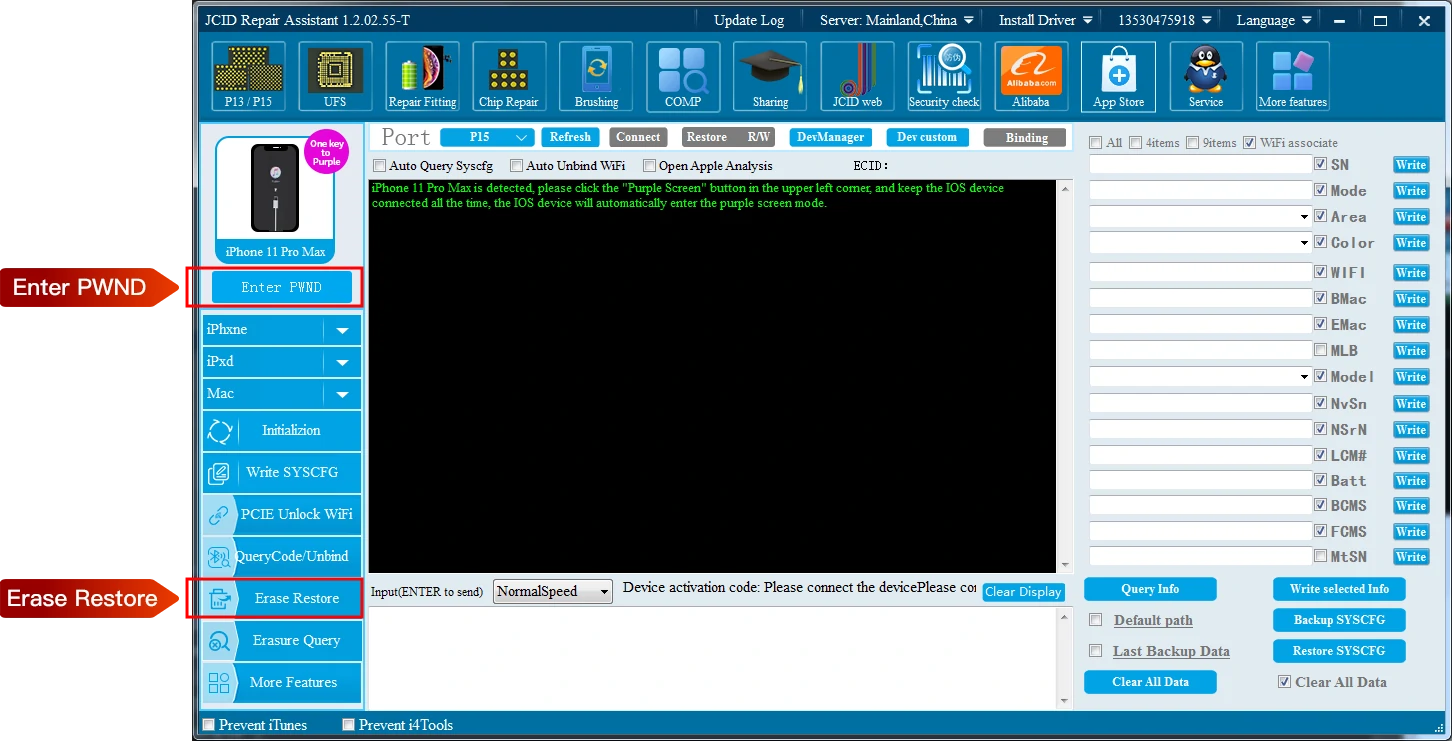Image resolution: width=1452 pixels, height=741 pixels.
Task: Open the Port P15 dropdown
Action: pos(487,137)
